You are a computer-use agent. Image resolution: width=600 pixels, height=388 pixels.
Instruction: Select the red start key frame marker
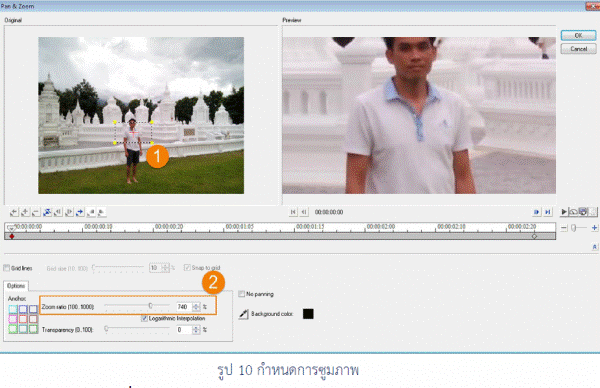coord(12,236)
